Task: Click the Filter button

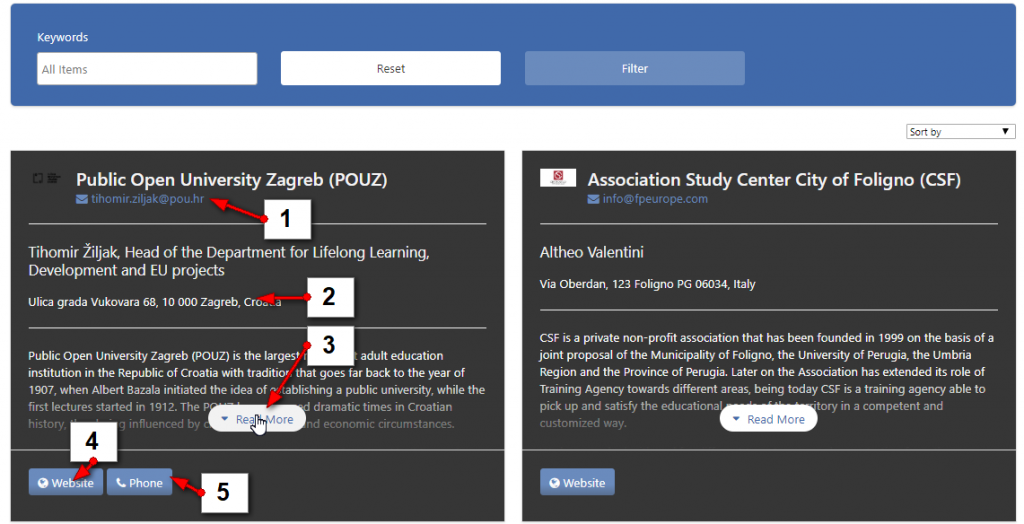Action: click(x=635, y=69)
